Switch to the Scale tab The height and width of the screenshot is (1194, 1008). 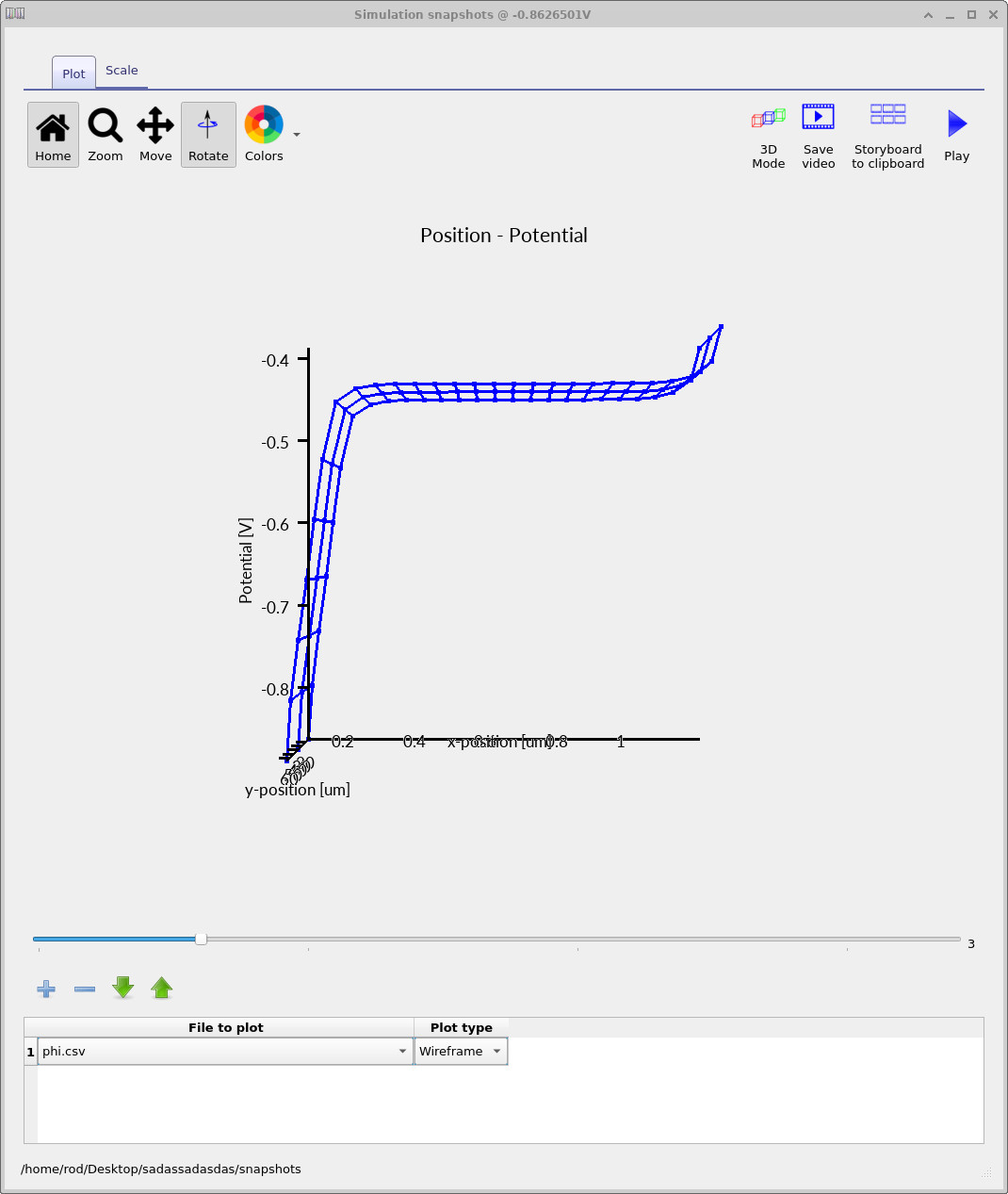coord(122,70)
